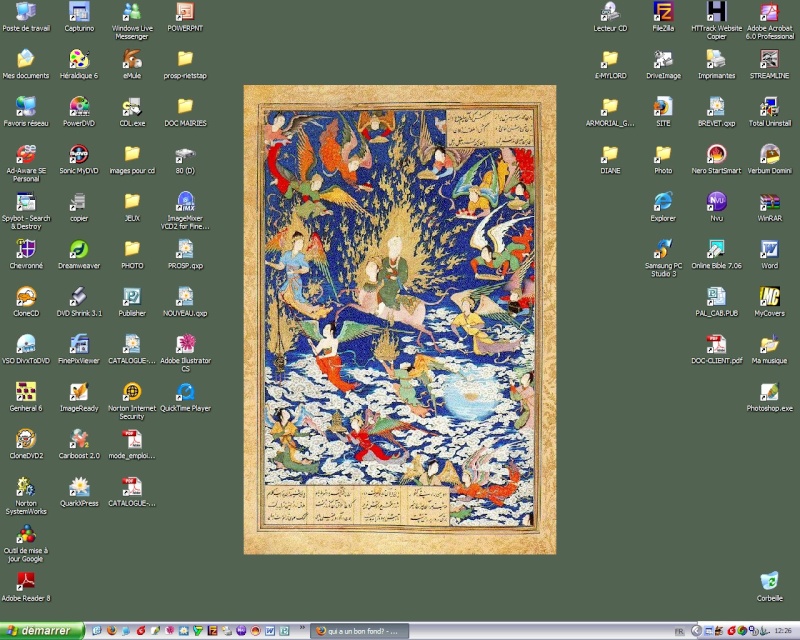Open the HTTrack Website Copier icon

pyautogui.click(x=716, y=20)
